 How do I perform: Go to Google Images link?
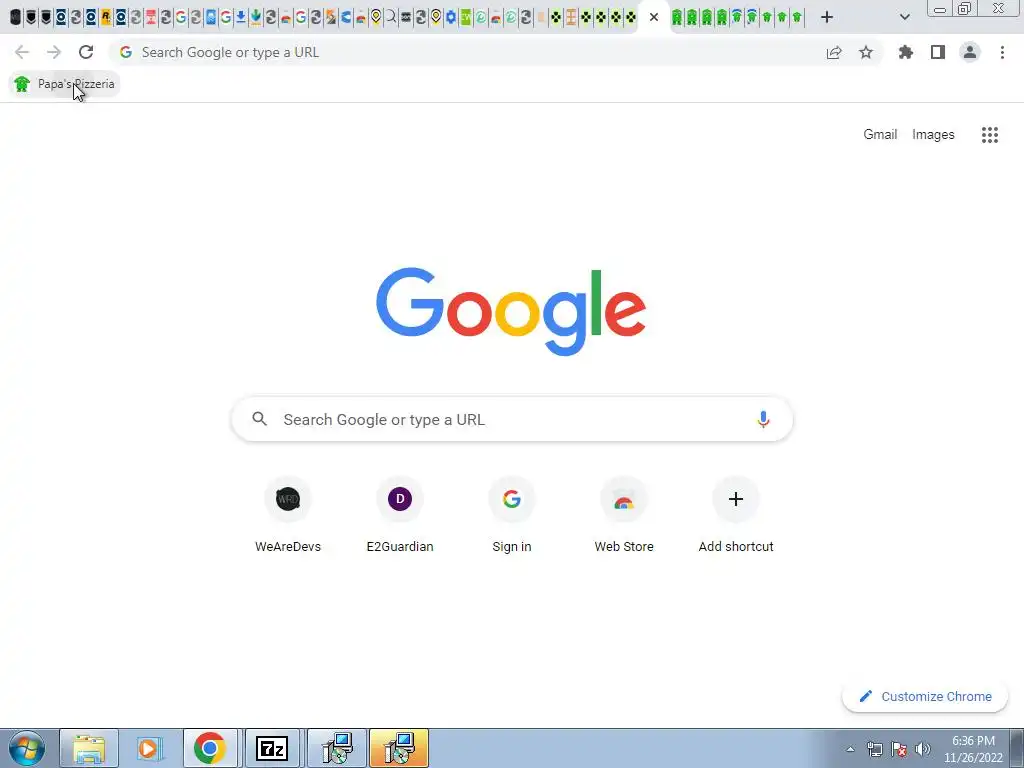(933, 135)
